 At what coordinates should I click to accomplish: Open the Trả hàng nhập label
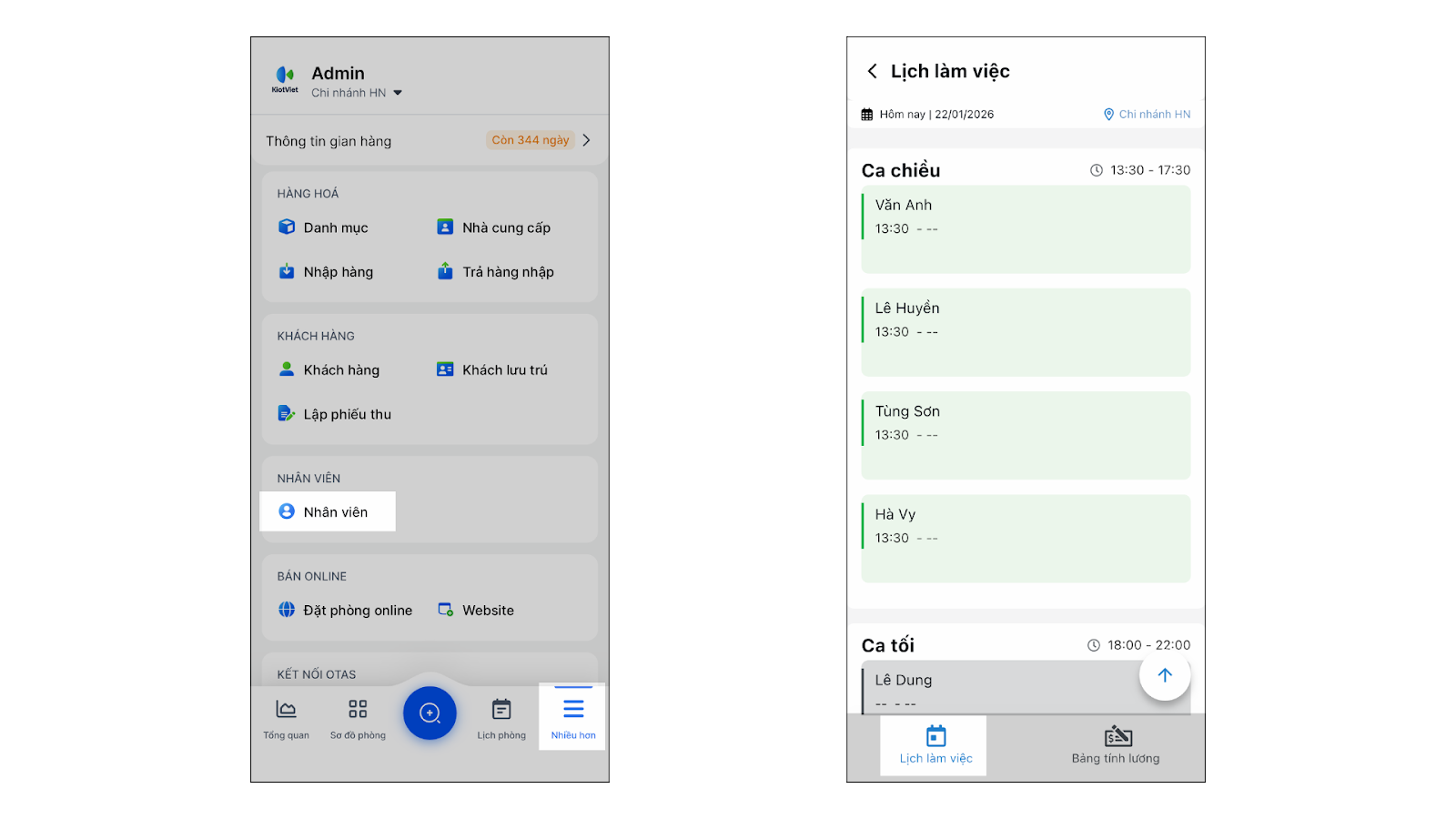click(508, 272)
